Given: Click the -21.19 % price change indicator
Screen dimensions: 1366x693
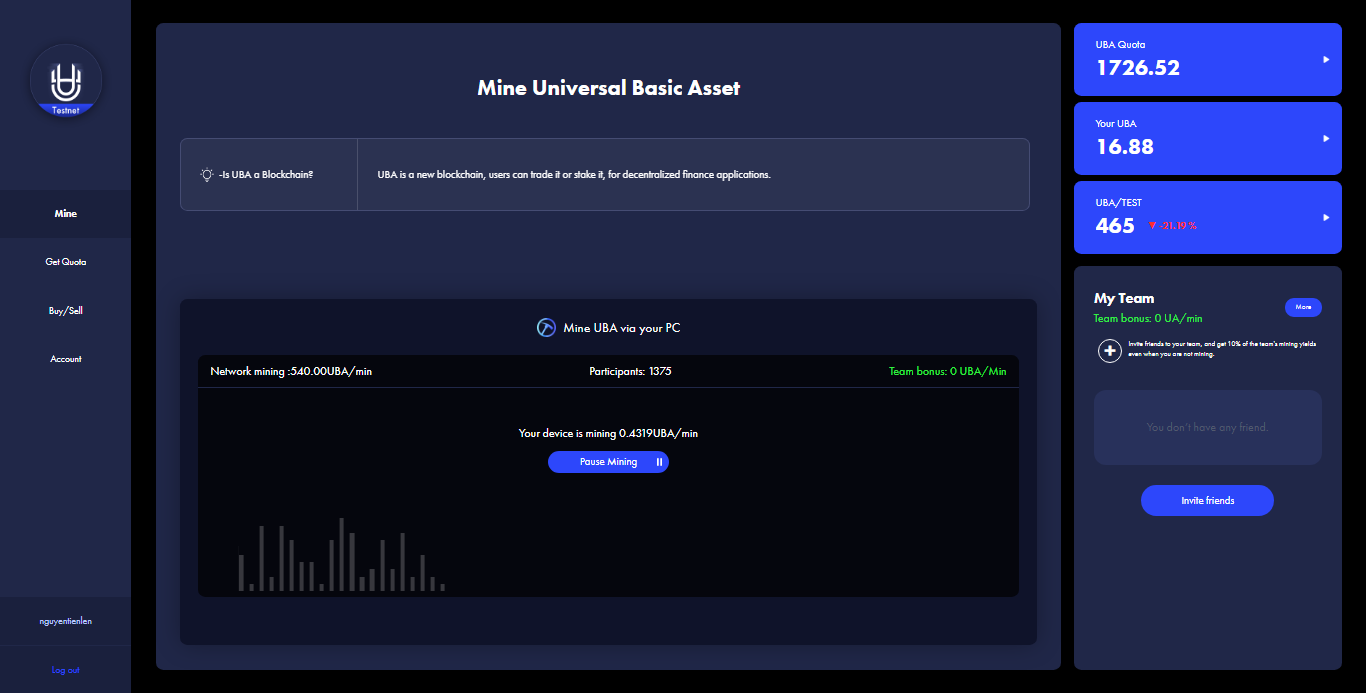Looking at the screenshot, I should pos(1172,226).
